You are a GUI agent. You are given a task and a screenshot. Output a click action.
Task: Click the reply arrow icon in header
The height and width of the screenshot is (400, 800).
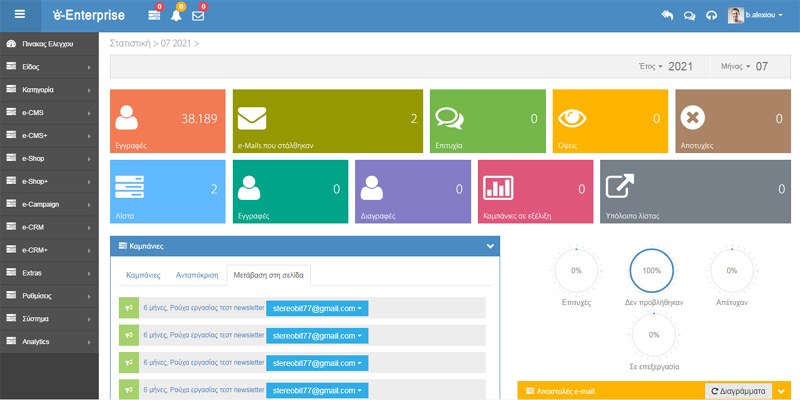668,15
